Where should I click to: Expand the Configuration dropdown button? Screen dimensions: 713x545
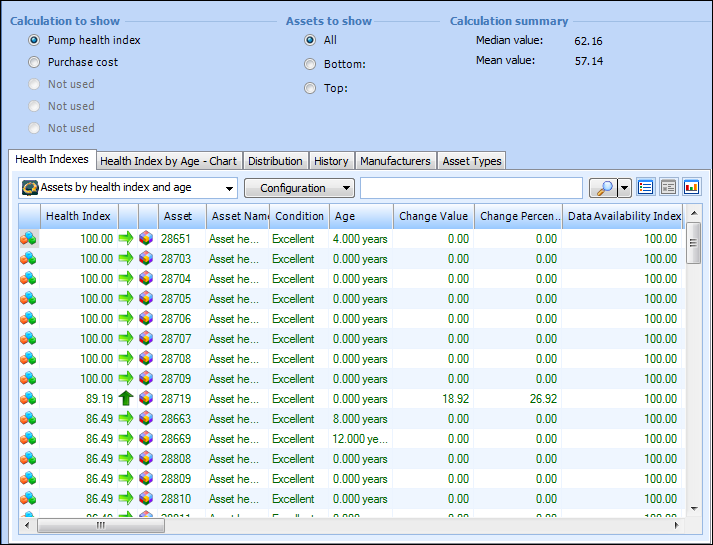(299, 188)
